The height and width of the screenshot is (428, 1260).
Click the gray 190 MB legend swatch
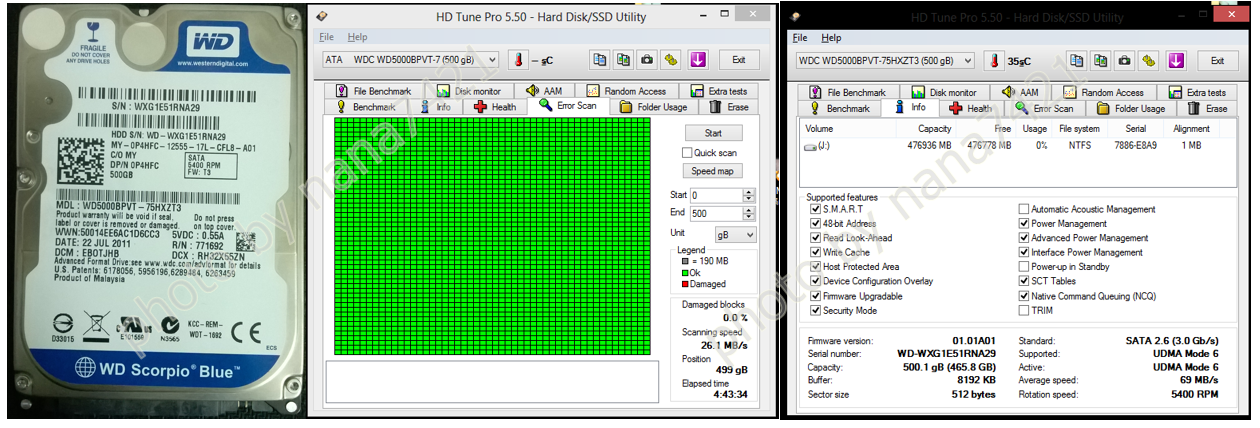pos(684,261)
